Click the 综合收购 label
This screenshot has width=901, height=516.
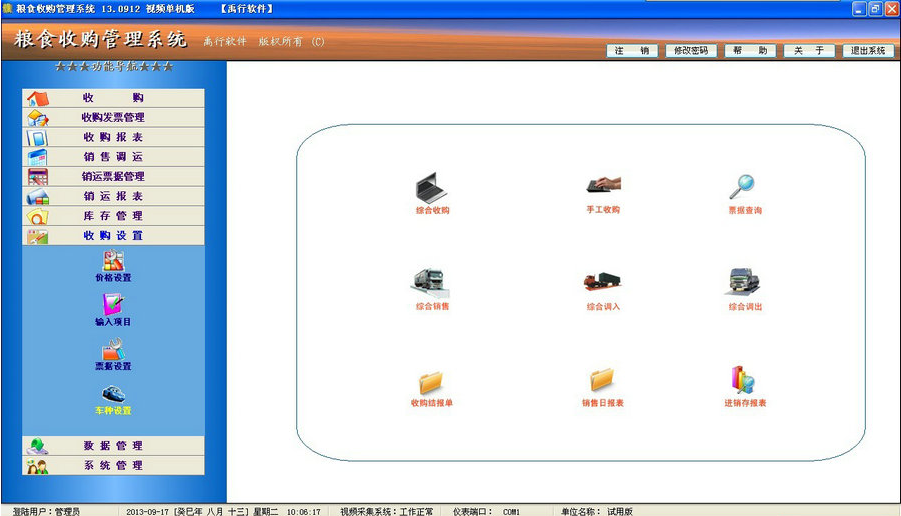coord(432,210)
